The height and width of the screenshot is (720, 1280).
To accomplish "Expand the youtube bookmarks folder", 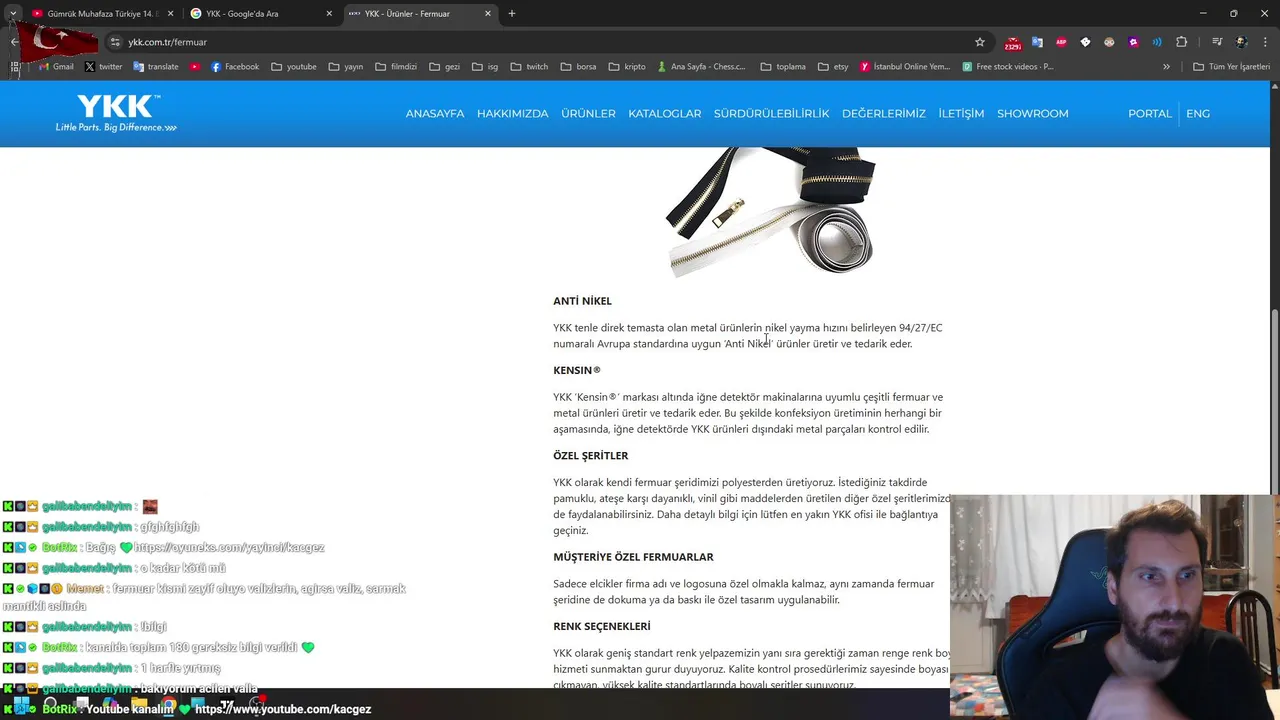I will pos(293,67).
